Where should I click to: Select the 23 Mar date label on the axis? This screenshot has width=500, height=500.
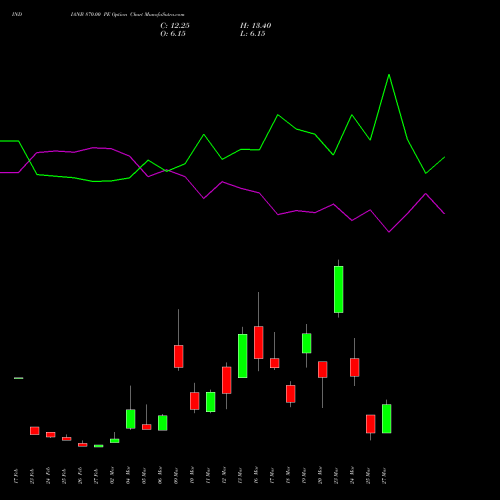coord(336,476)
